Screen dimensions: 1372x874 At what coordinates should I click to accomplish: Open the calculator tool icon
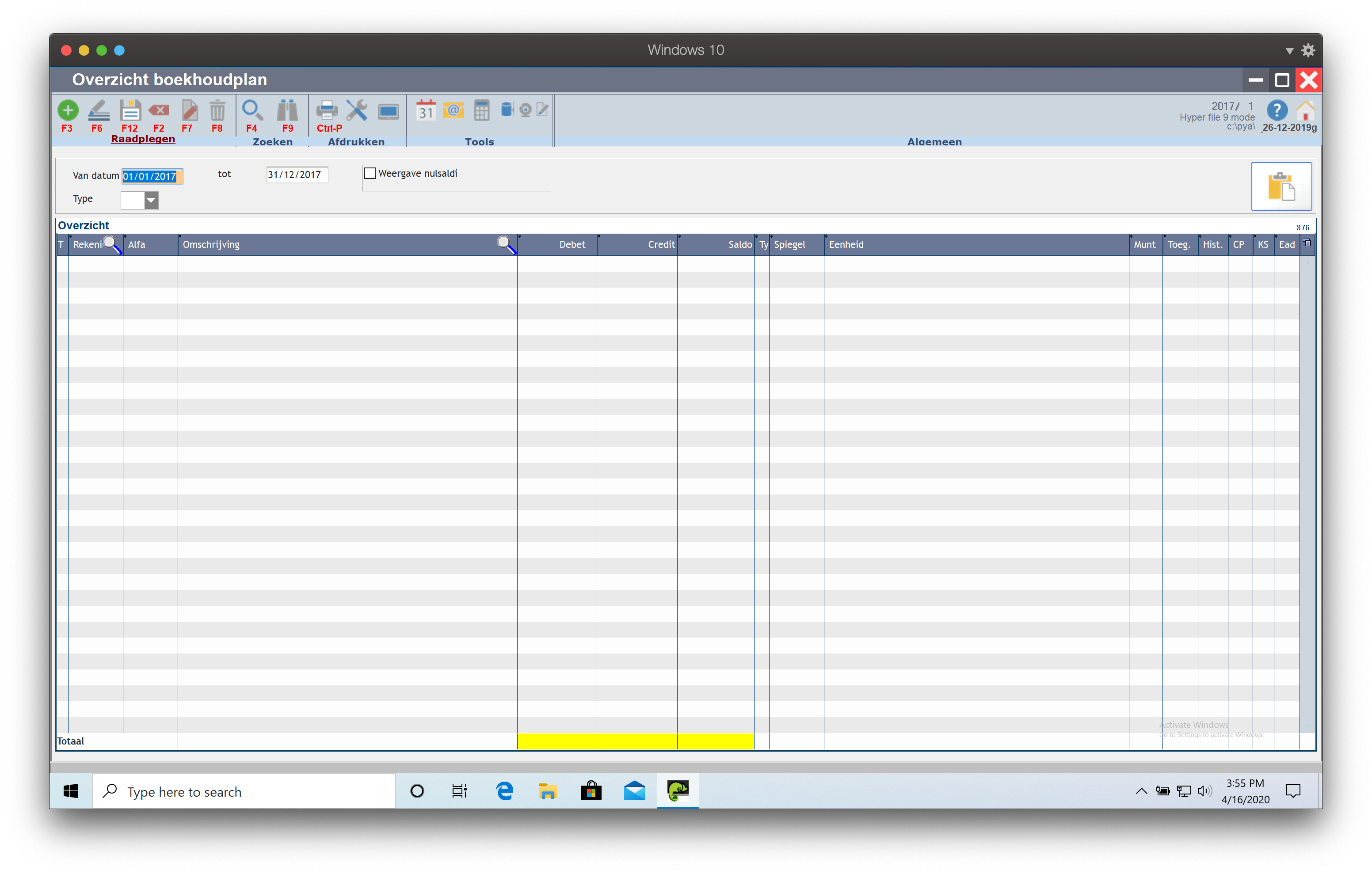click(481, 110)
